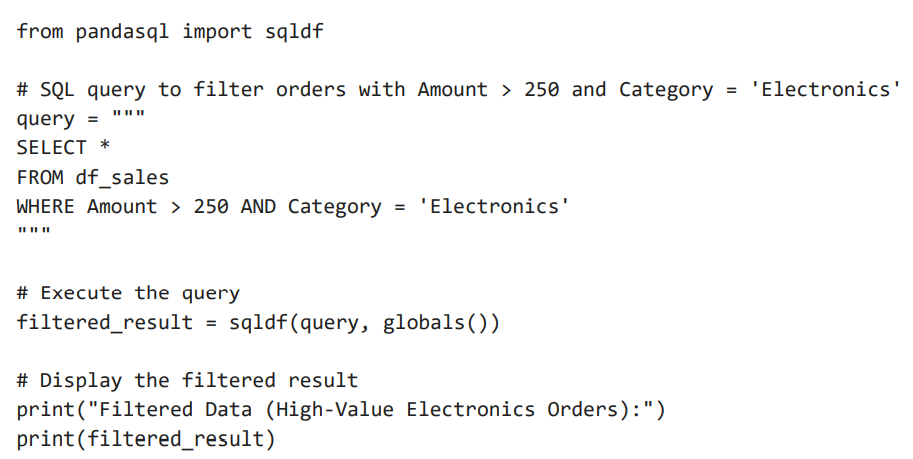Click 'Electronics' string in the WHERE clause

(x=494, y=207)
